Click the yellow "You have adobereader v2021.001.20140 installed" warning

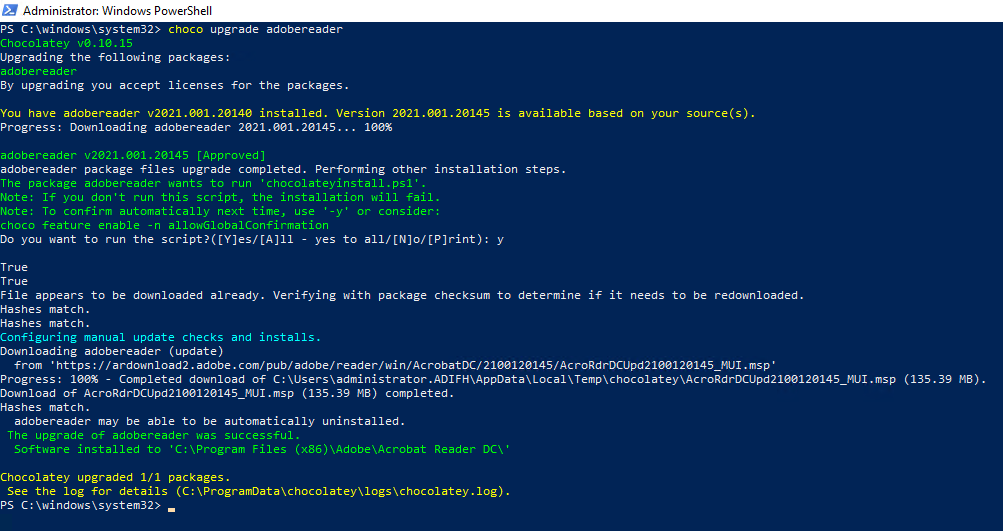[x=377, y=114]
